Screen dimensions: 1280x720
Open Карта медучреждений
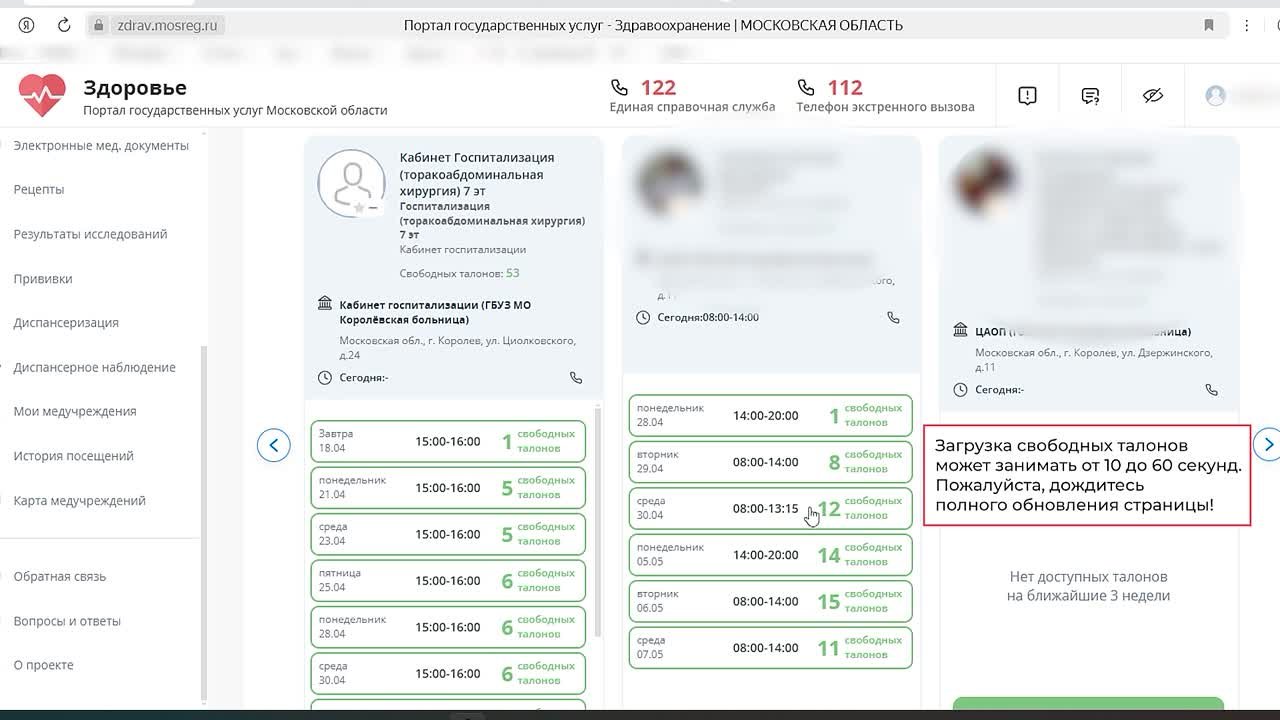click(x=80, y=501)
